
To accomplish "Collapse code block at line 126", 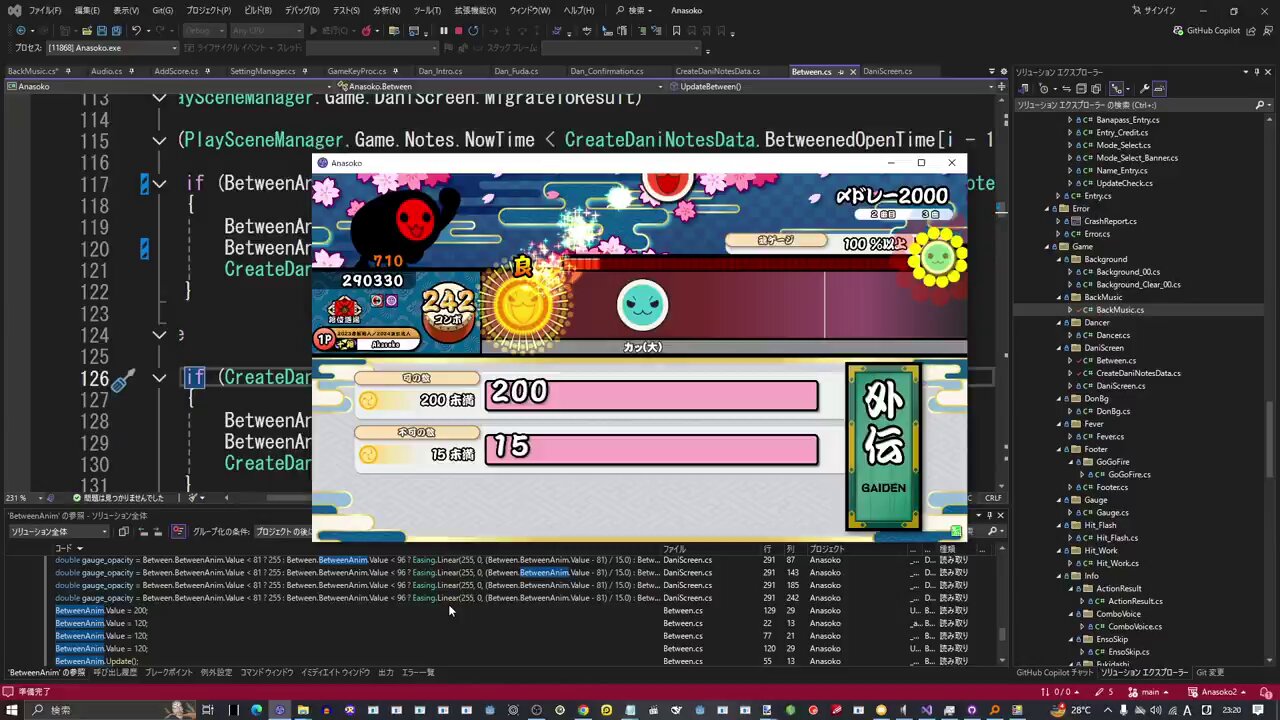I will tap(159, 378).
